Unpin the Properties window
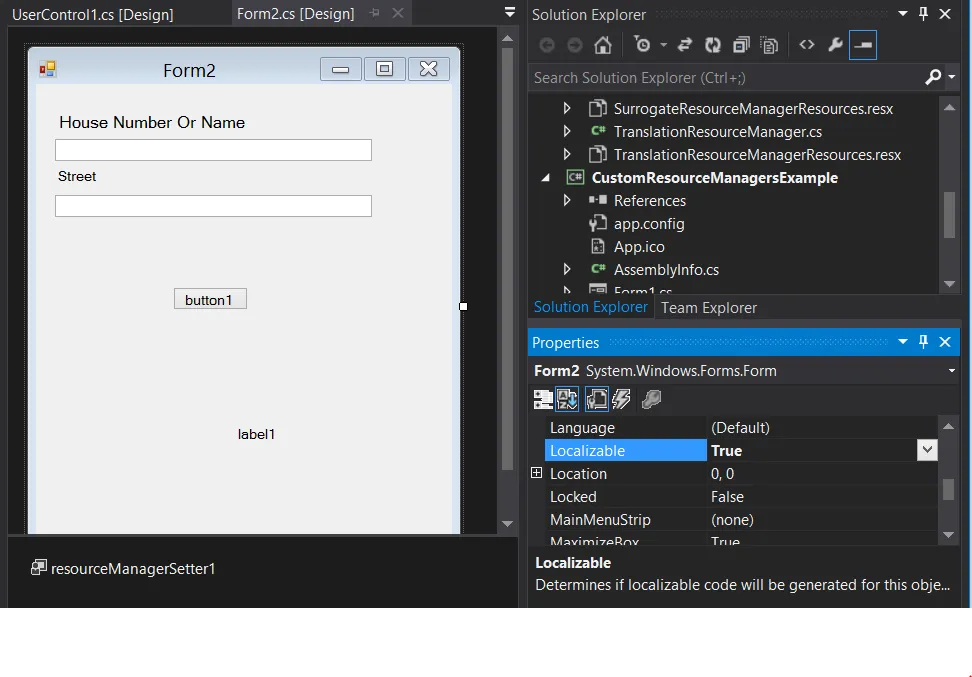 pyautogui.click(x=922, y=342)
